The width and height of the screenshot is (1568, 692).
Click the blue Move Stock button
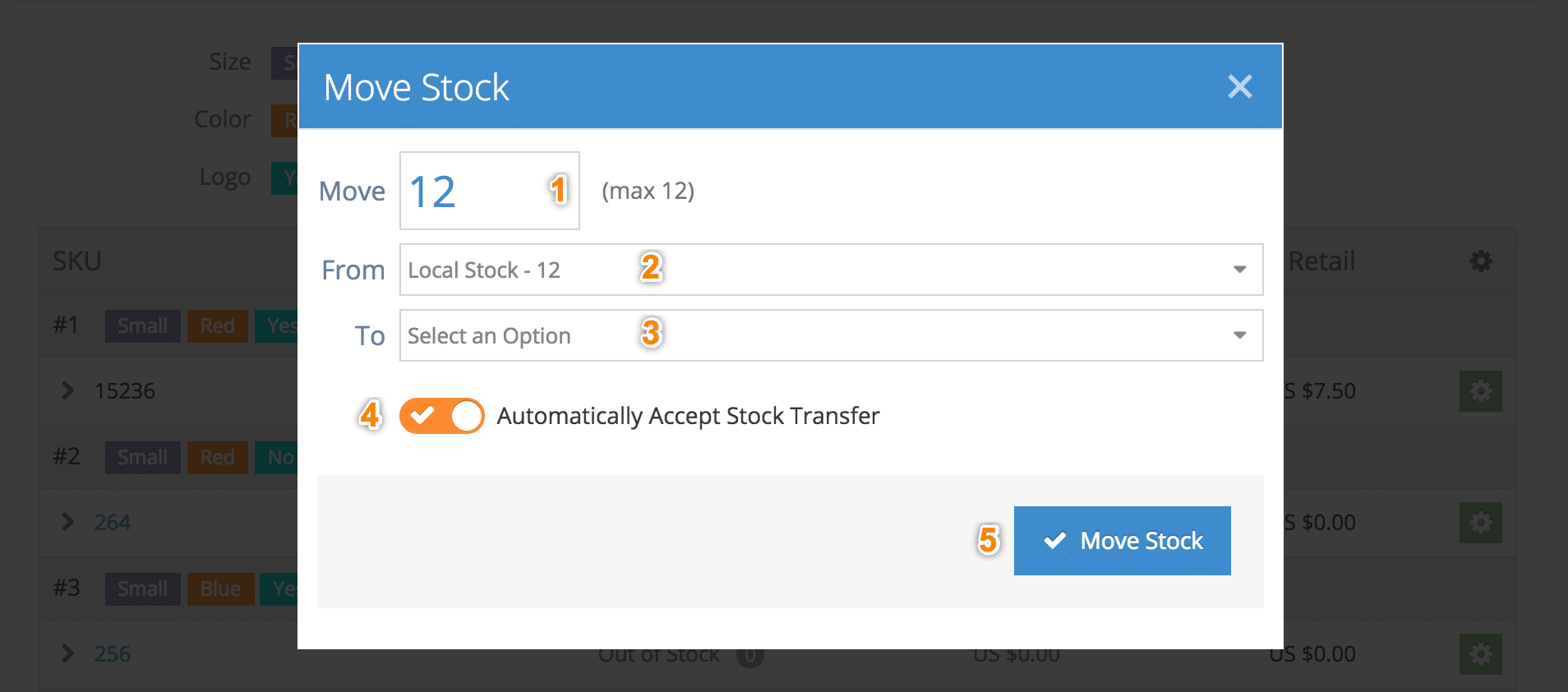(1122, 541)
